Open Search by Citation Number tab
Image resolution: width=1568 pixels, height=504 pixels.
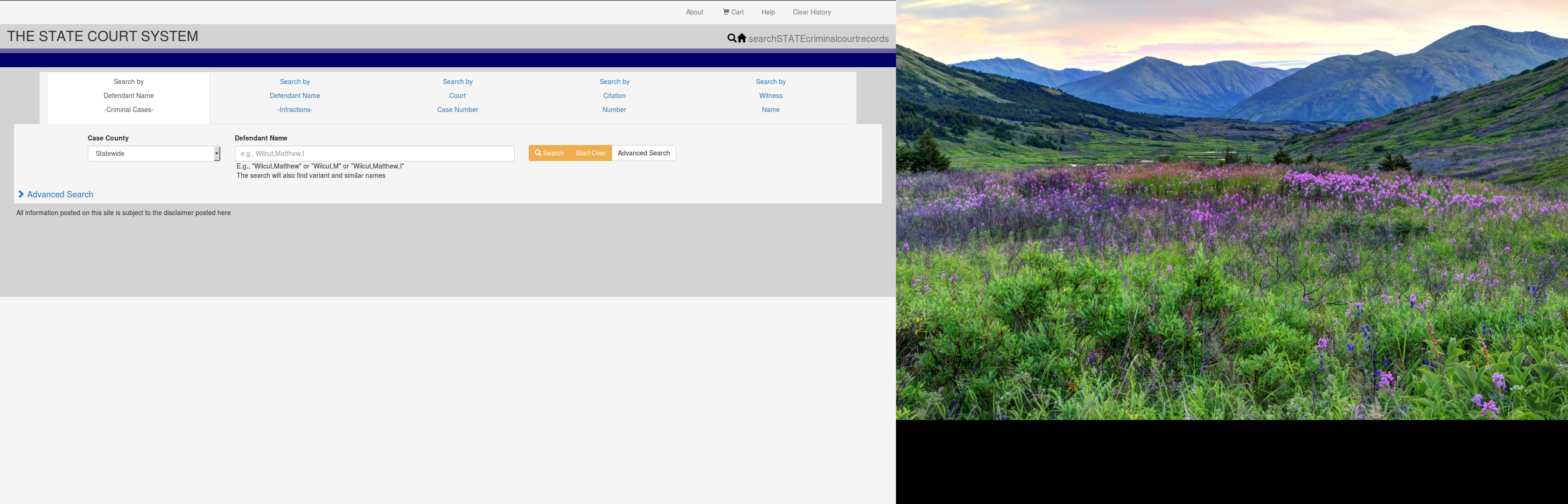[614, 96]
